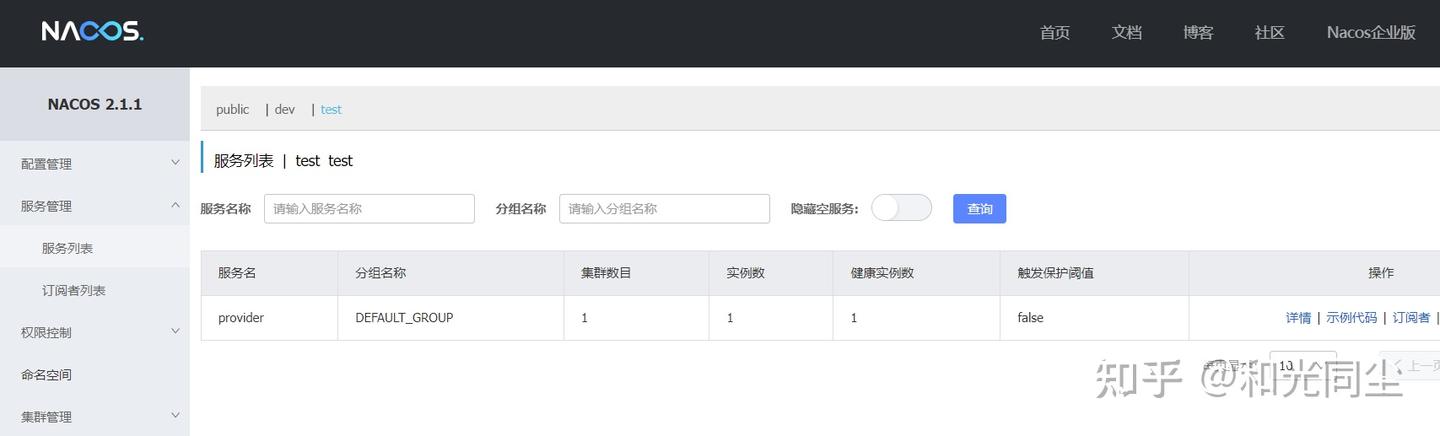Go to 命名空间 page
Screen dimensions: 1440x436
(x=46, y=375)
